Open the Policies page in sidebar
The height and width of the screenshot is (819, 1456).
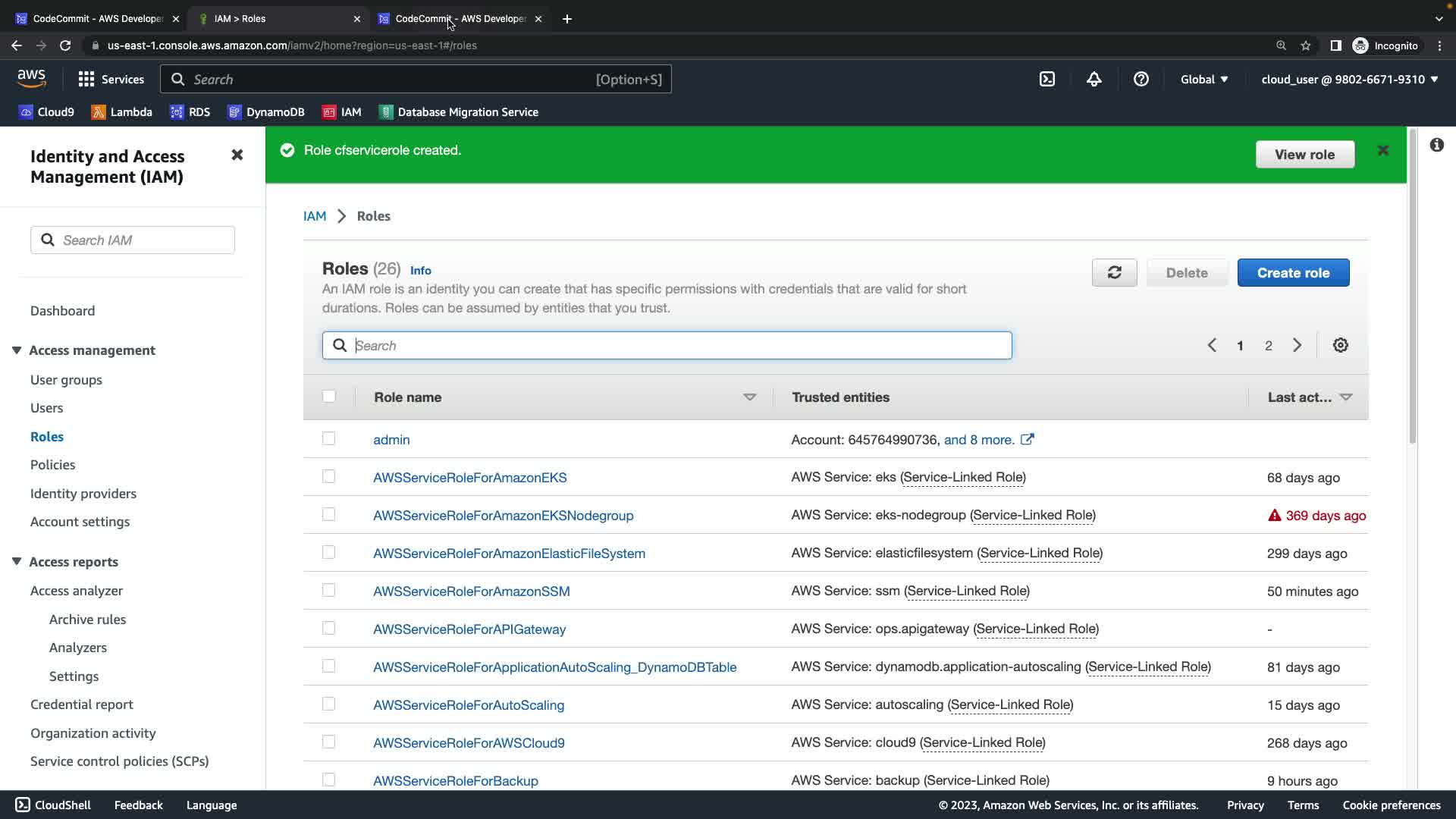click(x=52, y=465)
